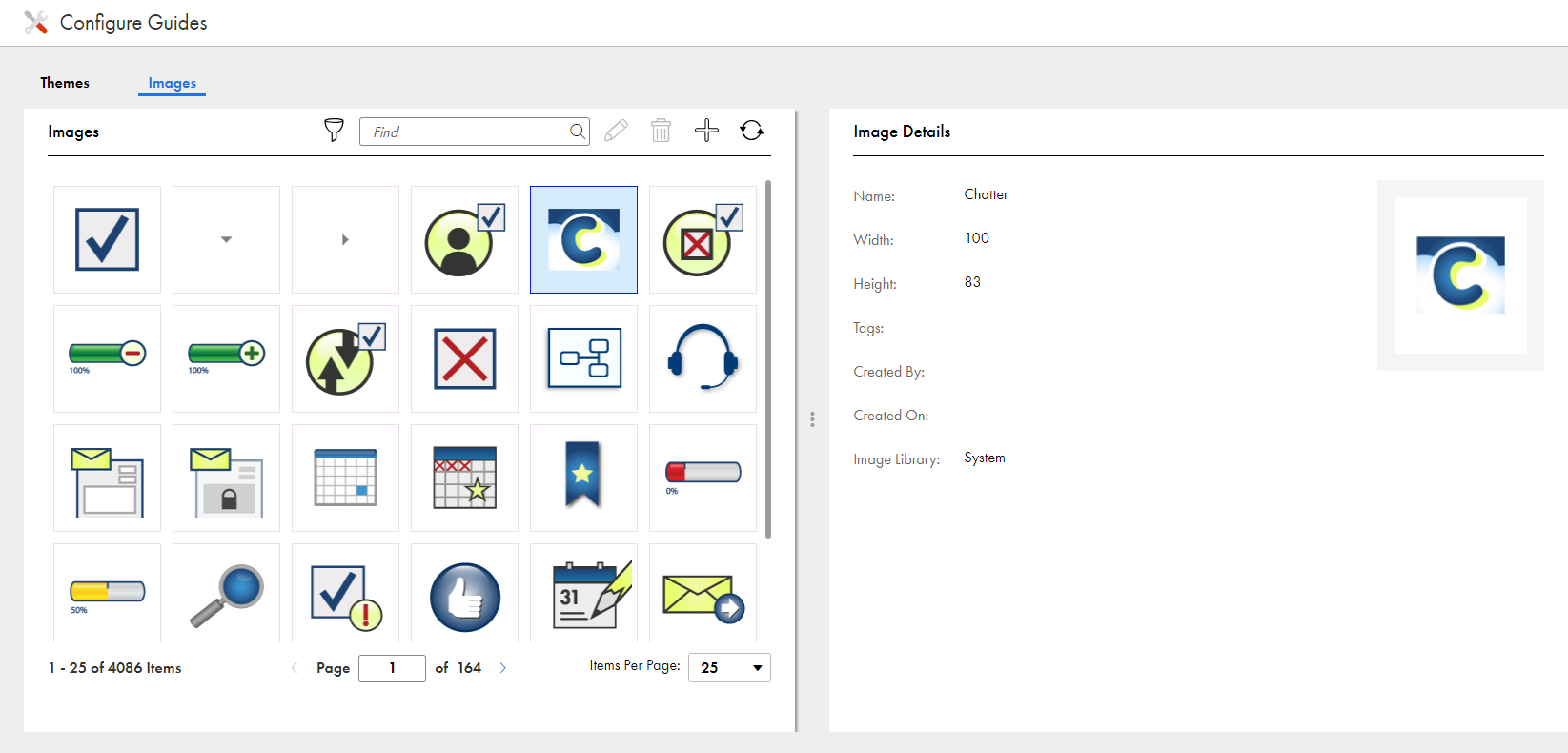Click the search magnifier in Find box
This screenshot has width=1568, height=753.
point(577,132)
